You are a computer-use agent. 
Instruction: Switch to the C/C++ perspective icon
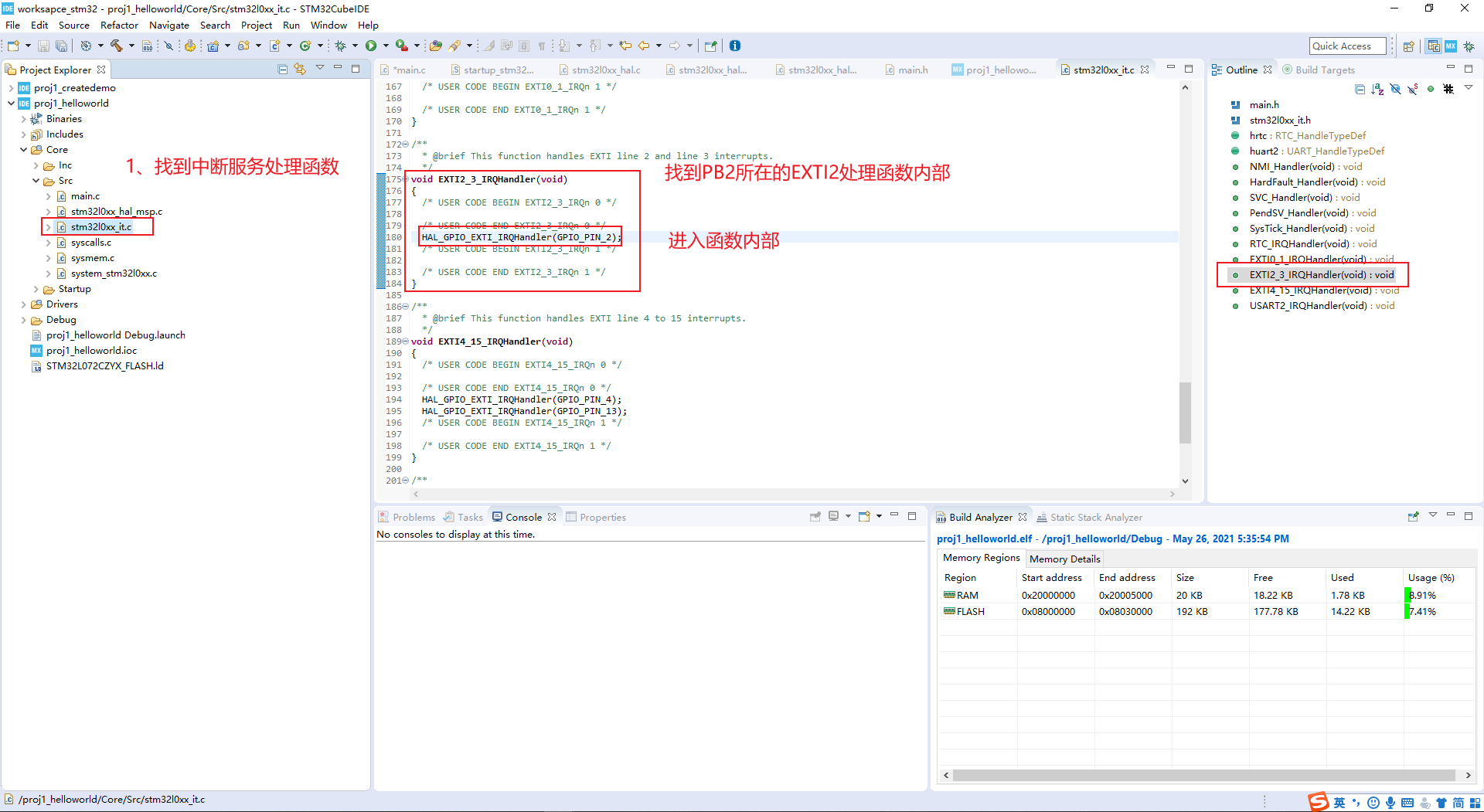pyautogui.click(x=1434, y=46)
